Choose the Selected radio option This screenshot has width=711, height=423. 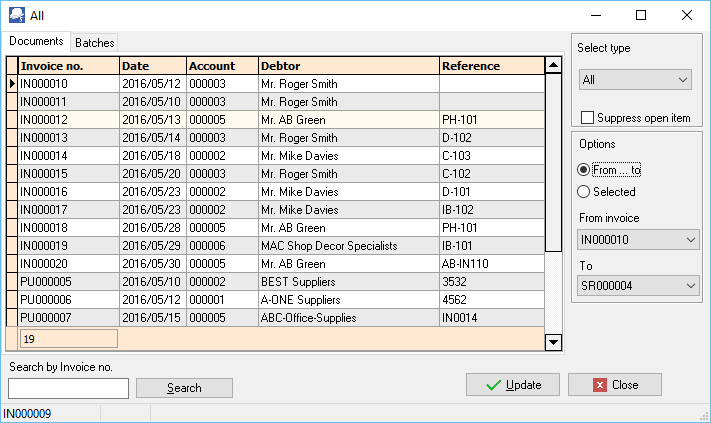584,192
